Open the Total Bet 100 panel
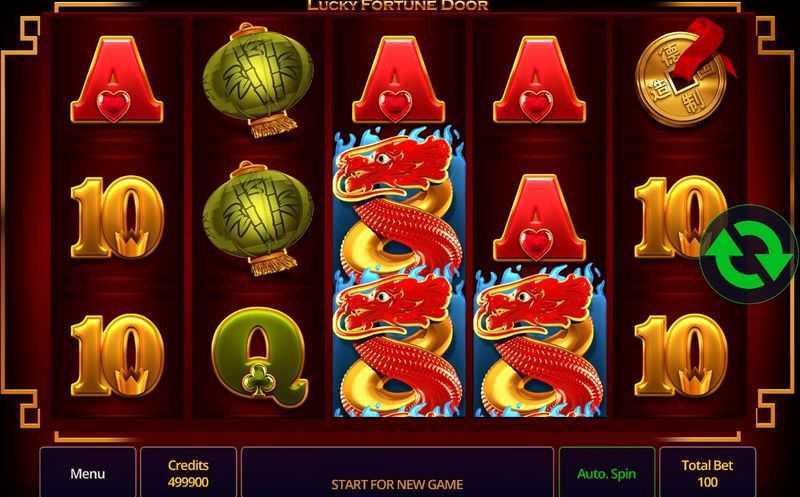This screenshot has width=800, height=497. (x=707, y=473)
